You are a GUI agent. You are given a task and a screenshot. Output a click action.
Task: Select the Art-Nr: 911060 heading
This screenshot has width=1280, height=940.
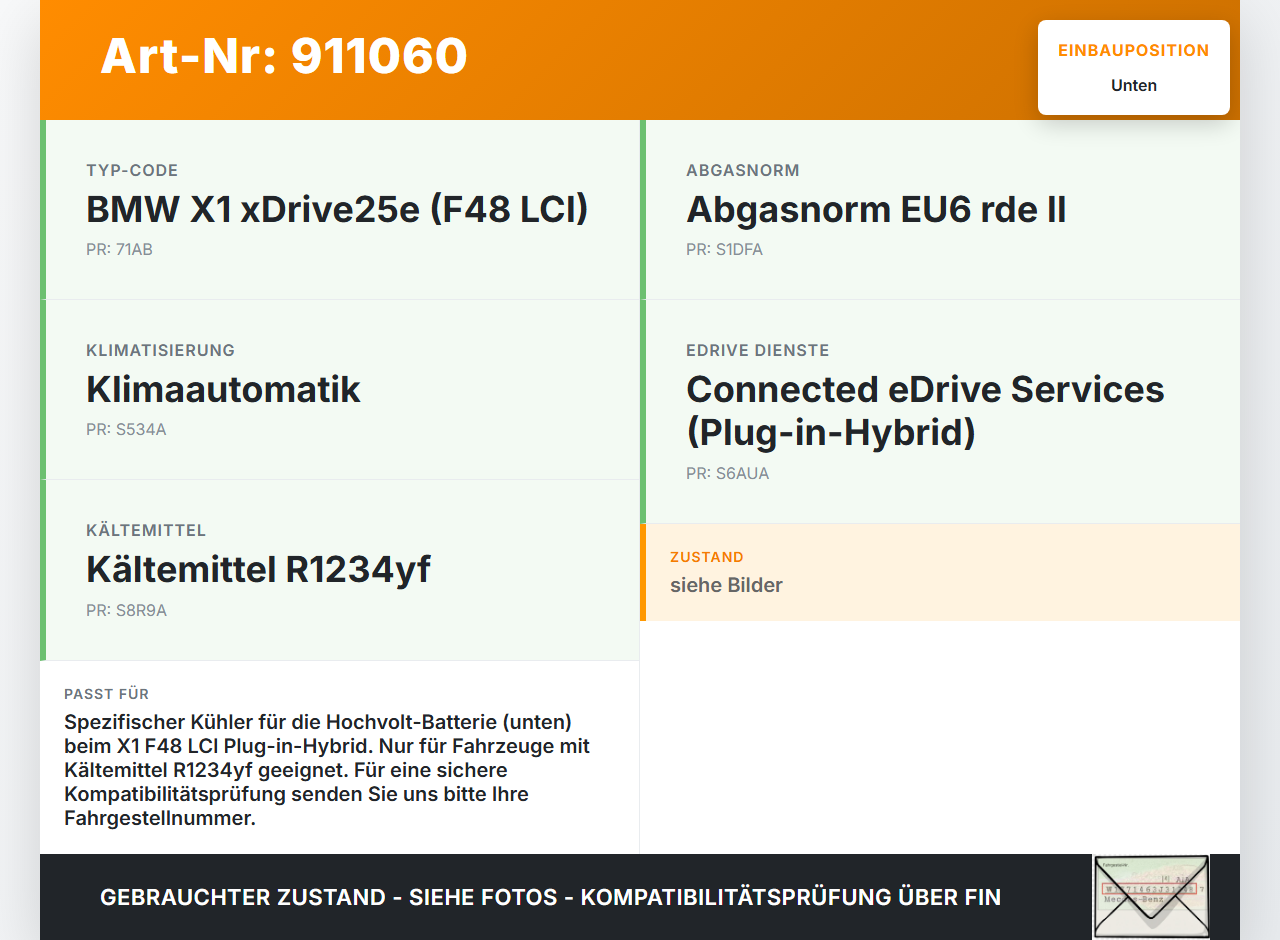284,56
